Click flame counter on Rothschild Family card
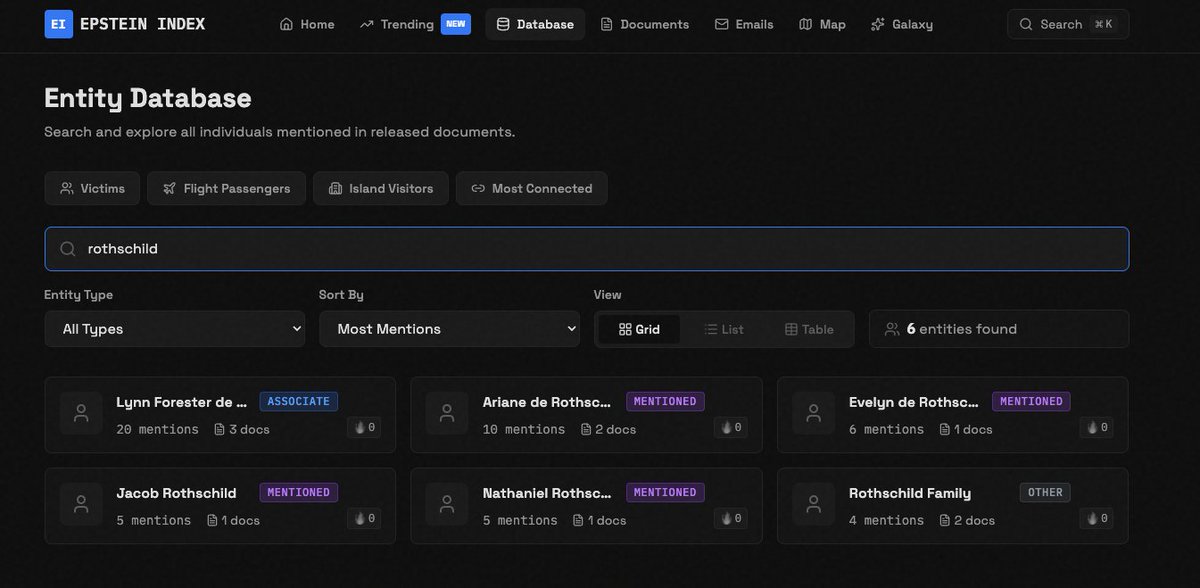This screenshot has height=588, width=1200. point(1097,518)
